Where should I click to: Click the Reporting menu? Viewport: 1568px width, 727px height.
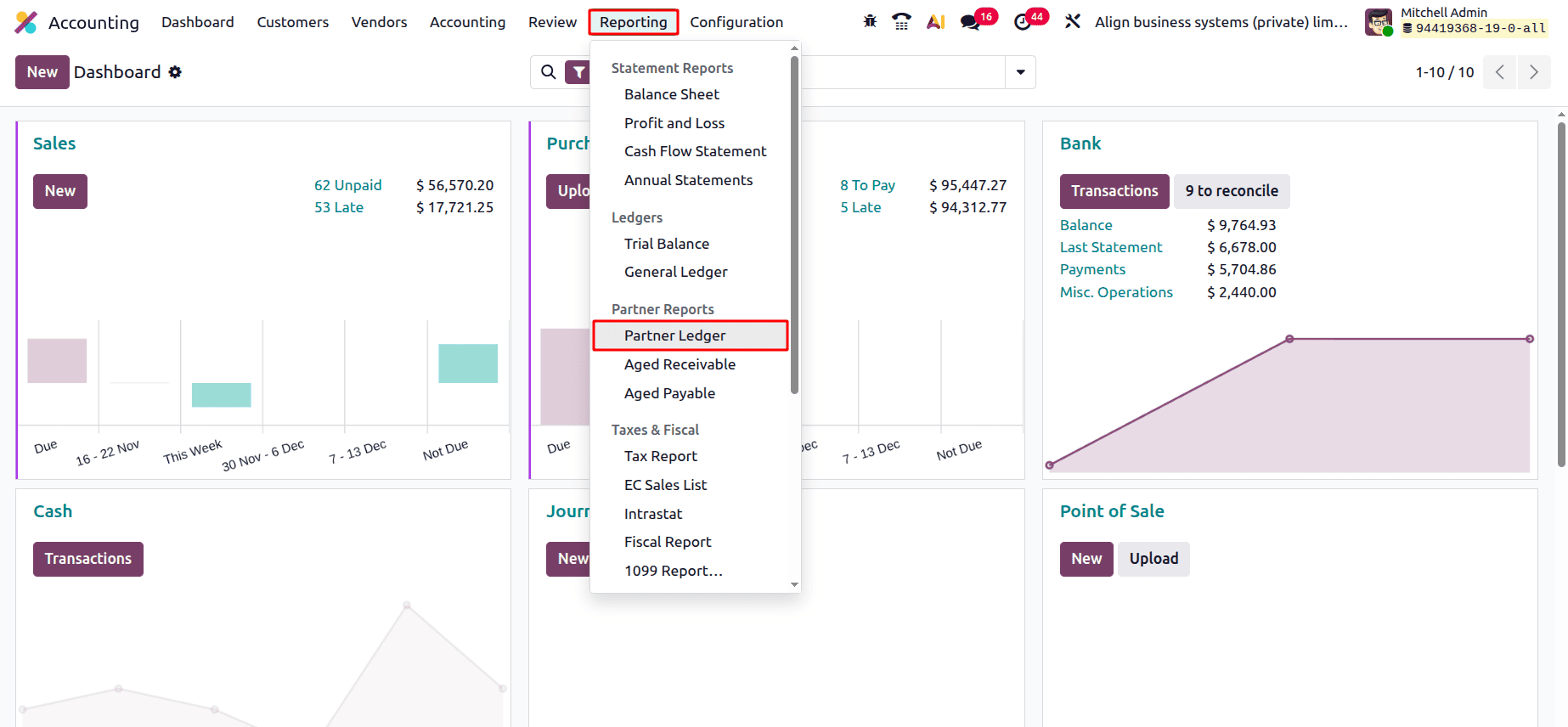634,22
